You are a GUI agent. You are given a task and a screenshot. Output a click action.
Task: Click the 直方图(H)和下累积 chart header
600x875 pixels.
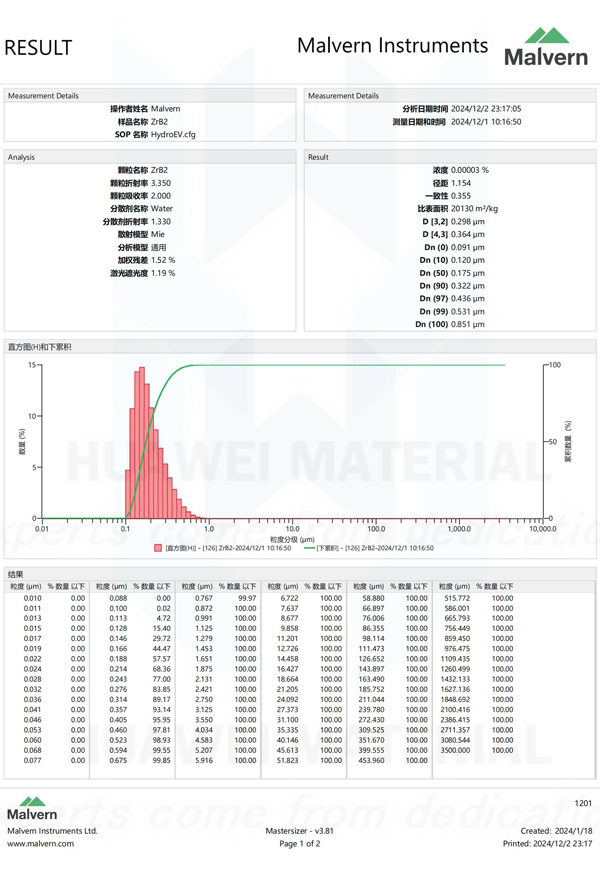(x=39, y=347)
